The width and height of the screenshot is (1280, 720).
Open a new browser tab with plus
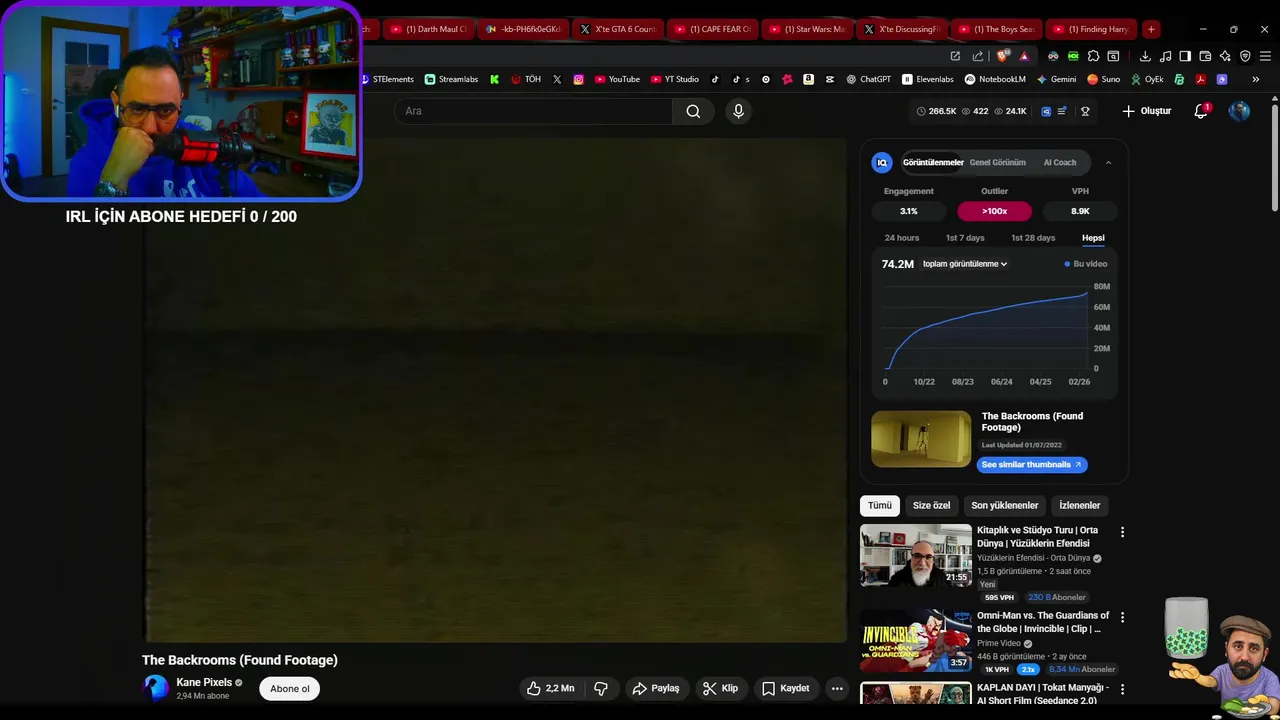click(x=1151, y=29)
